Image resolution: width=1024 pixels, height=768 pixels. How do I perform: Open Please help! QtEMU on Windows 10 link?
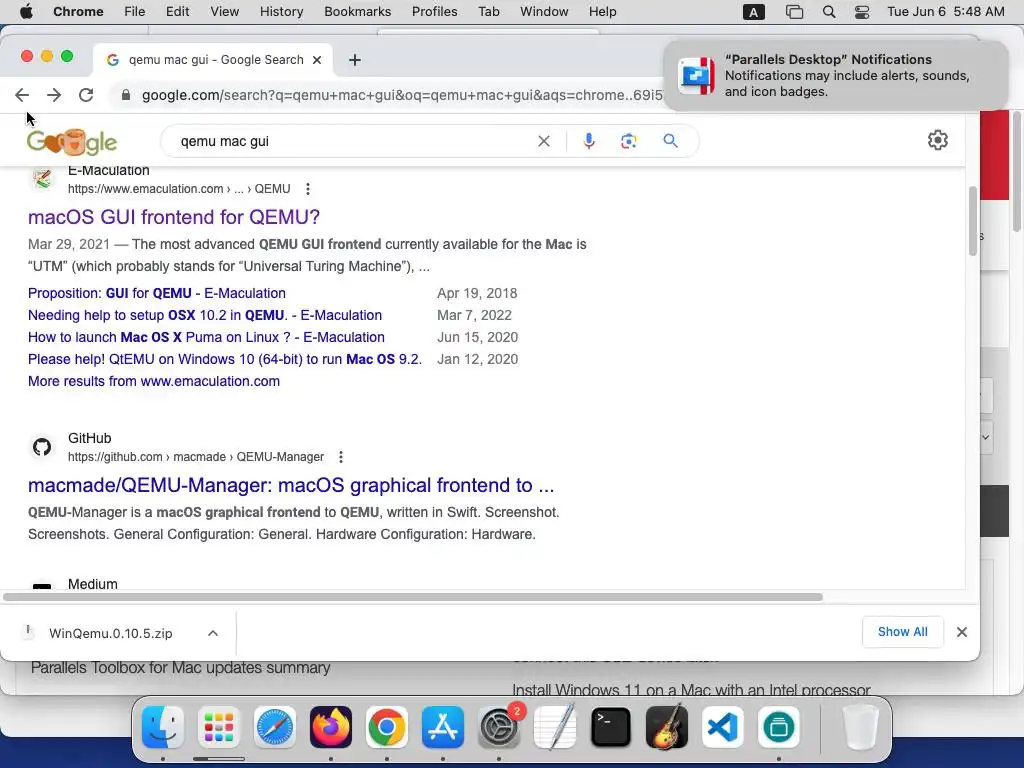[225, 359]
